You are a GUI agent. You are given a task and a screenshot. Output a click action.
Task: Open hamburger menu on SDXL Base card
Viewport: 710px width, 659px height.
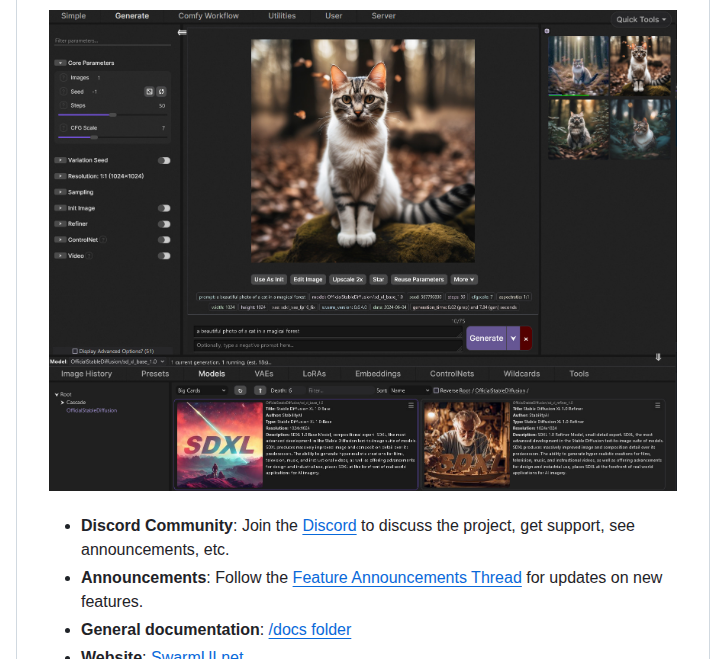411,405
